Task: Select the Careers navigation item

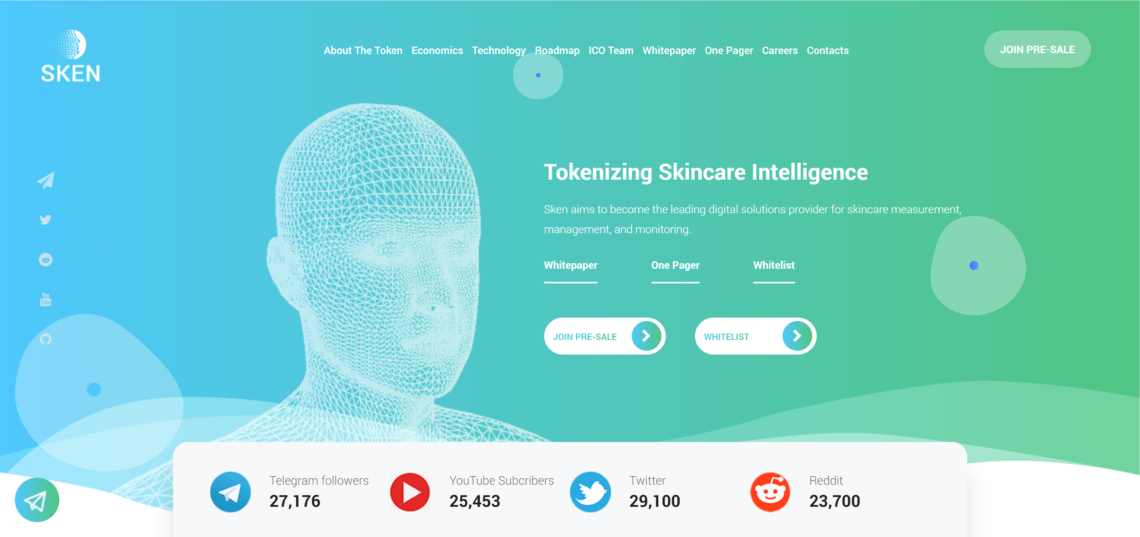Action: point(779,51)
